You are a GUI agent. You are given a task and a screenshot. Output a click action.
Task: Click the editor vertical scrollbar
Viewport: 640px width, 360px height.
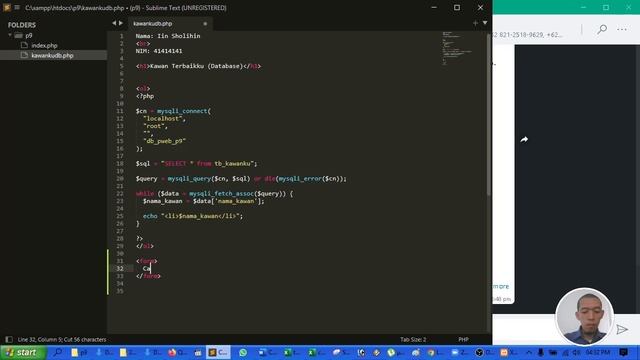[x=489, y=114]
